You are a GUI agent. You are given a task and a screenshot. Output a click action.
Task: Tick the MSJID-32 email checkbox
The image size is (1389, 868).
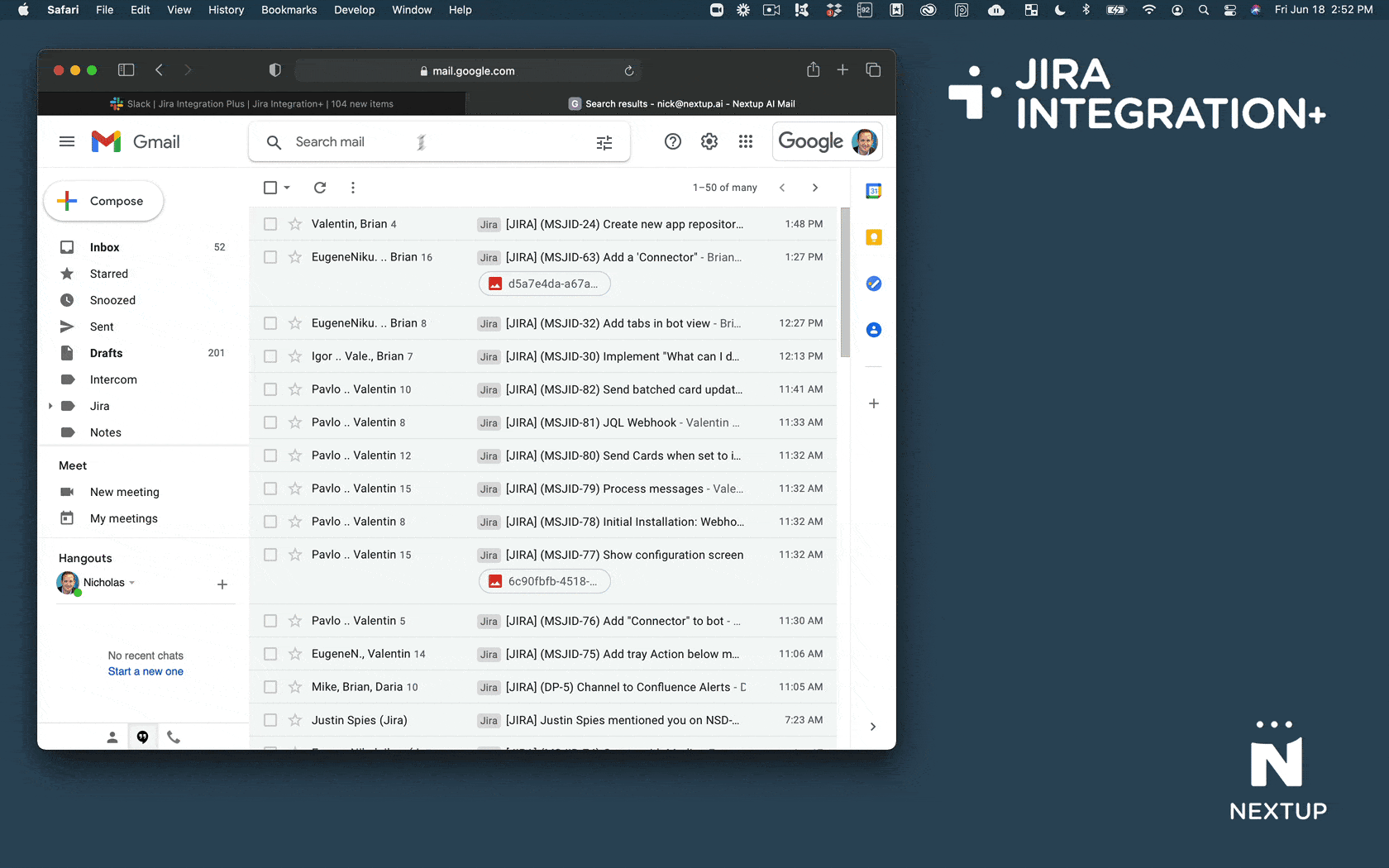coord(270,323)
